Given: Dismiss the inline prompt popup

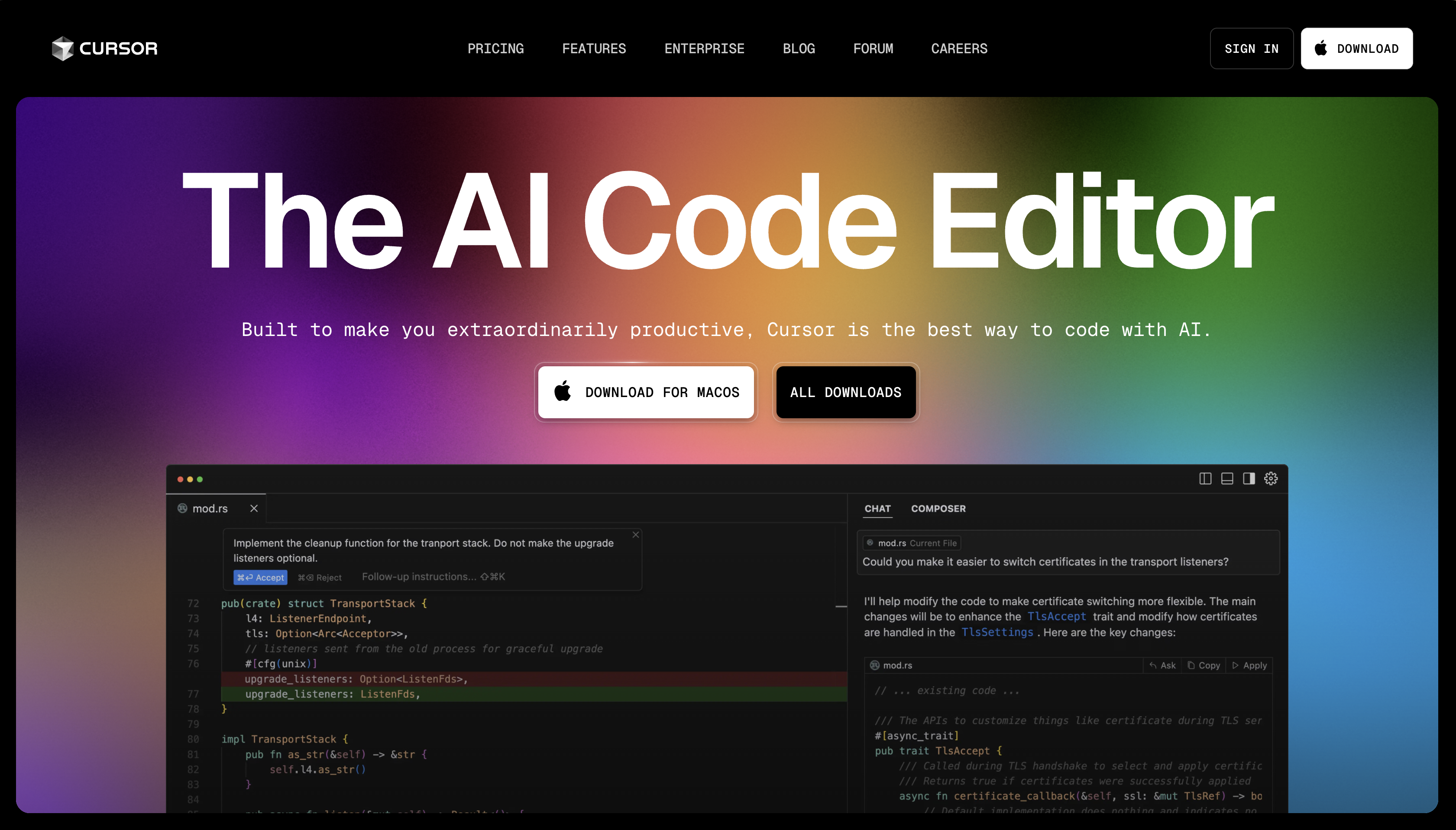Looking at the screenshot, I should (x=636, y=535).
